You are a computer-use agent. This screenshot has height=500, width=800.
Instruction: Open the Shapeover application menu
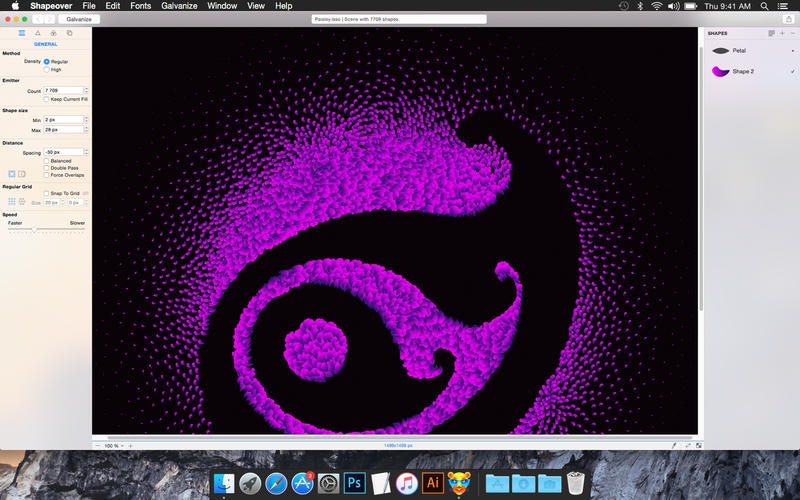pos(51,6)
